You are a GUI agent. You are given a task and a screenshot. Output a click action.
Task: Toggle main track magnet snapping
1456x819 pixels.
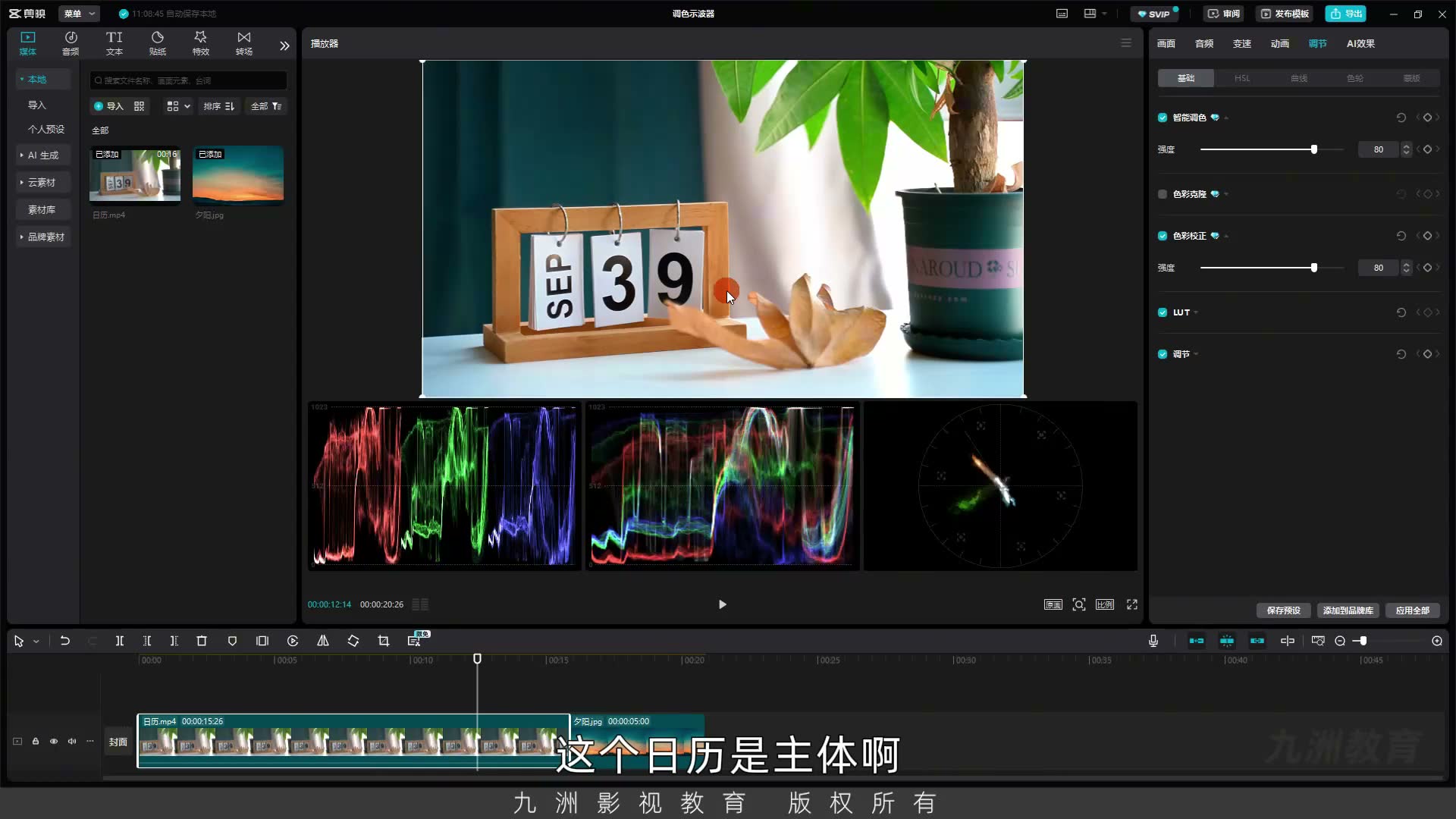pos(1197,641)
